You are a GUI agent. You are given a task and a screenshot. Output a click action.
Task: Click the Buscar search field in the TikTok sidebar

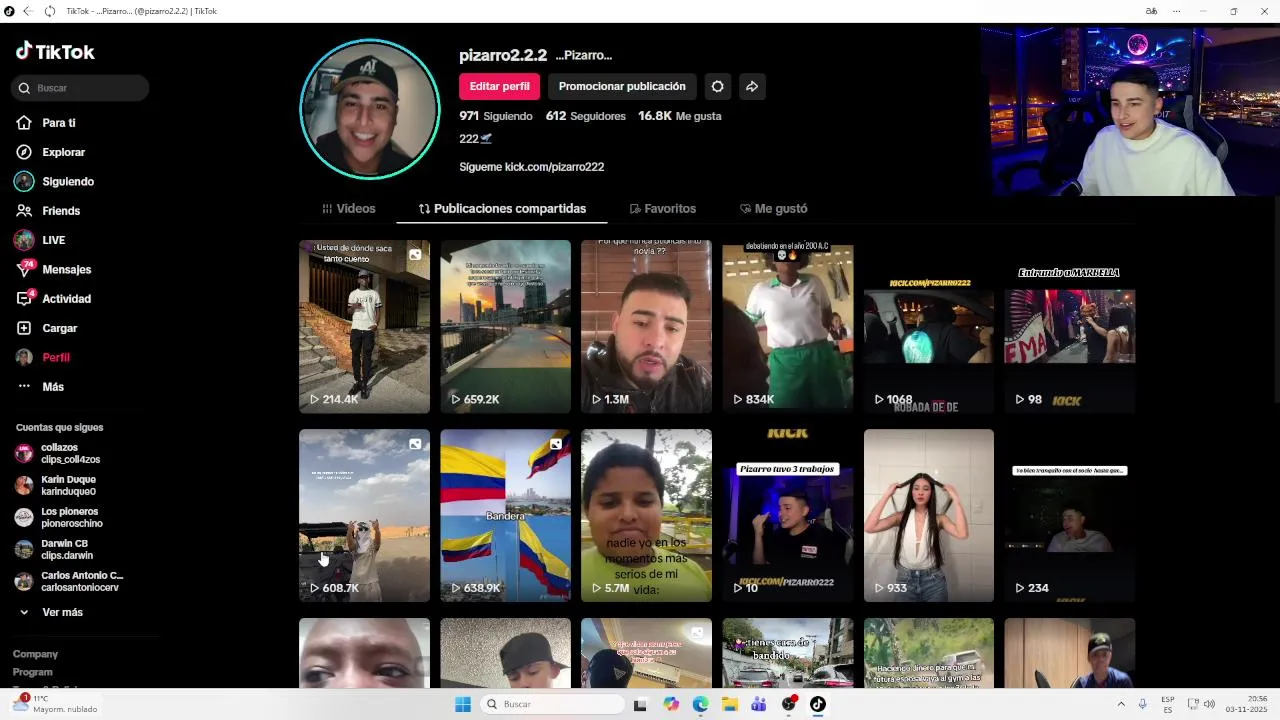80,88
